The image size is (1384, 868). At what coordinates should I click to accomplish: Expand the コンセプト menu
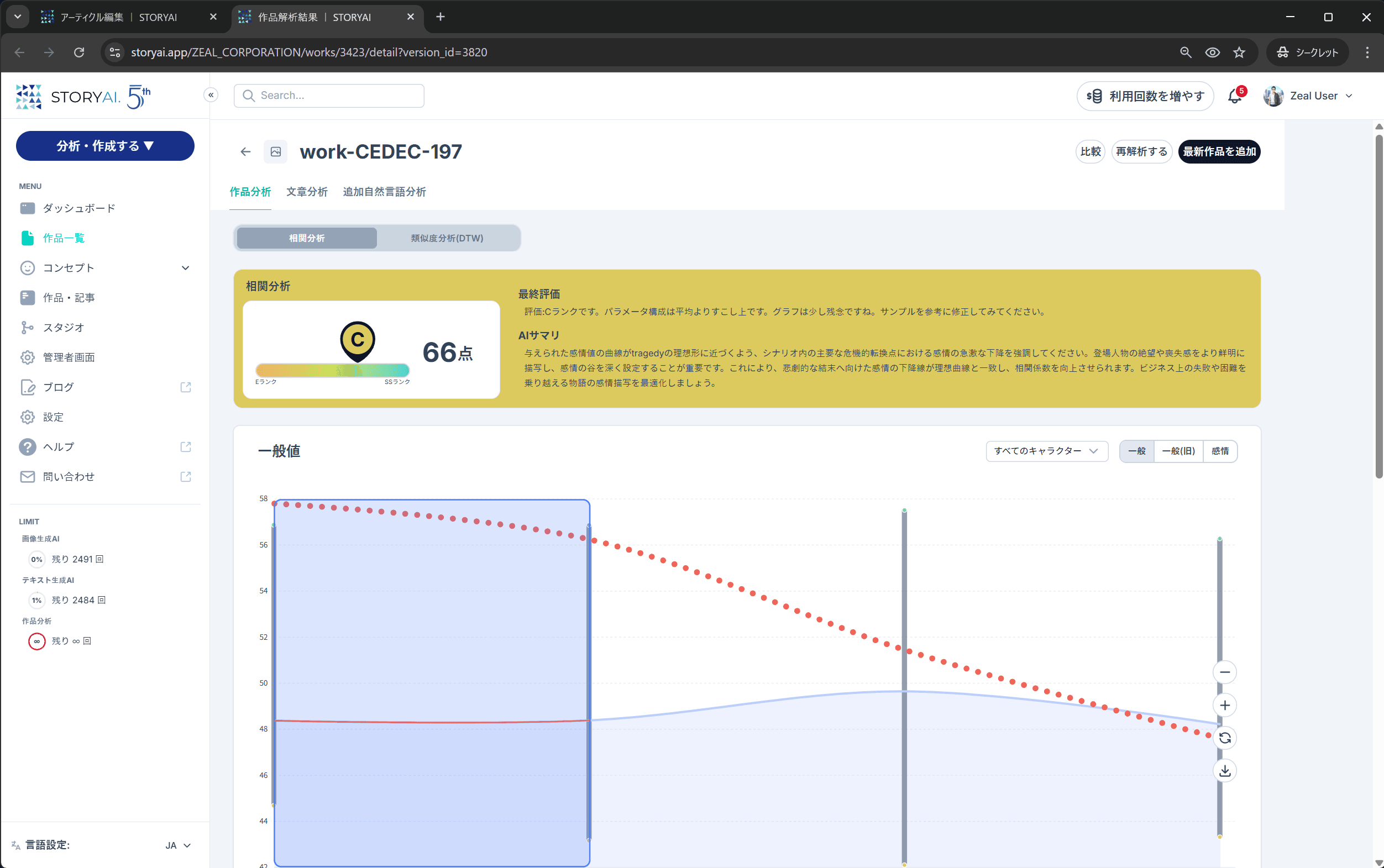[x=105, y=267]
